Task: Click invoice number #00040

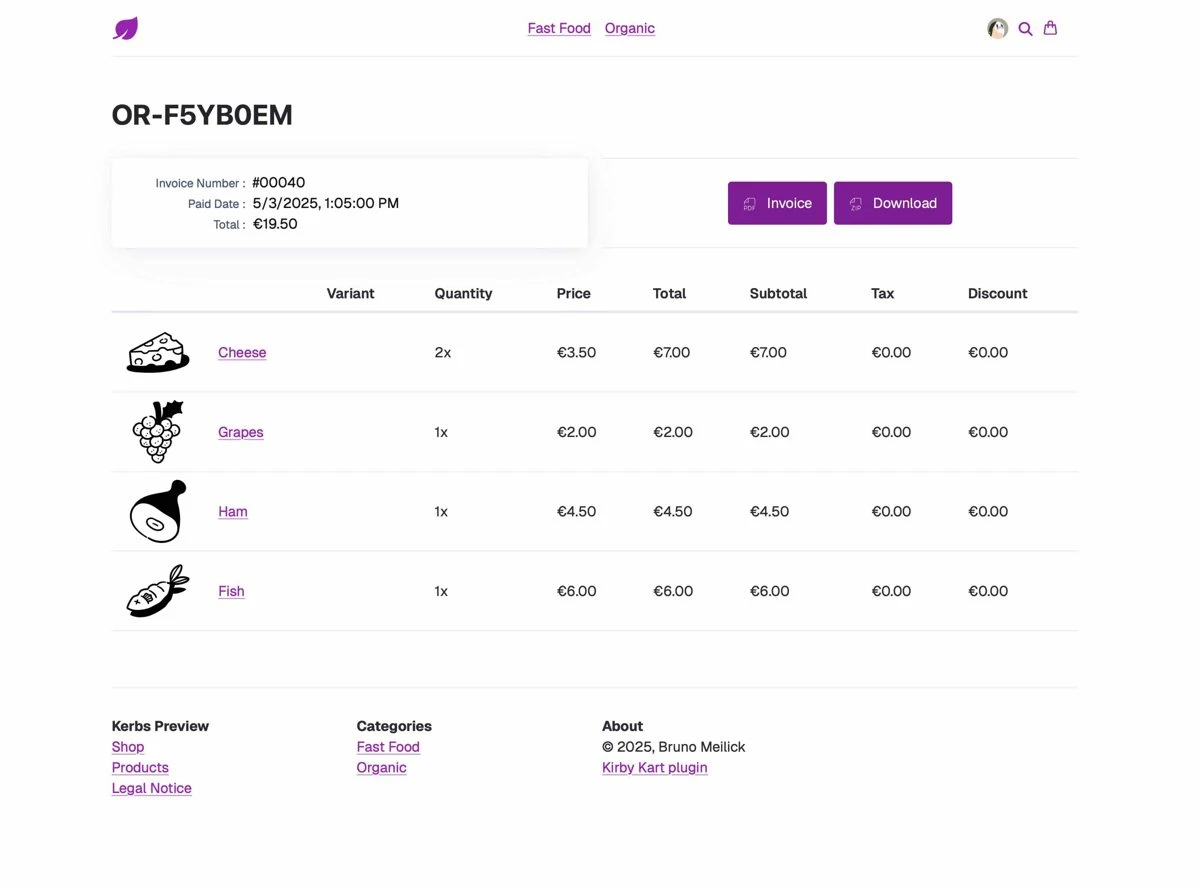Action: pos(279,182)
